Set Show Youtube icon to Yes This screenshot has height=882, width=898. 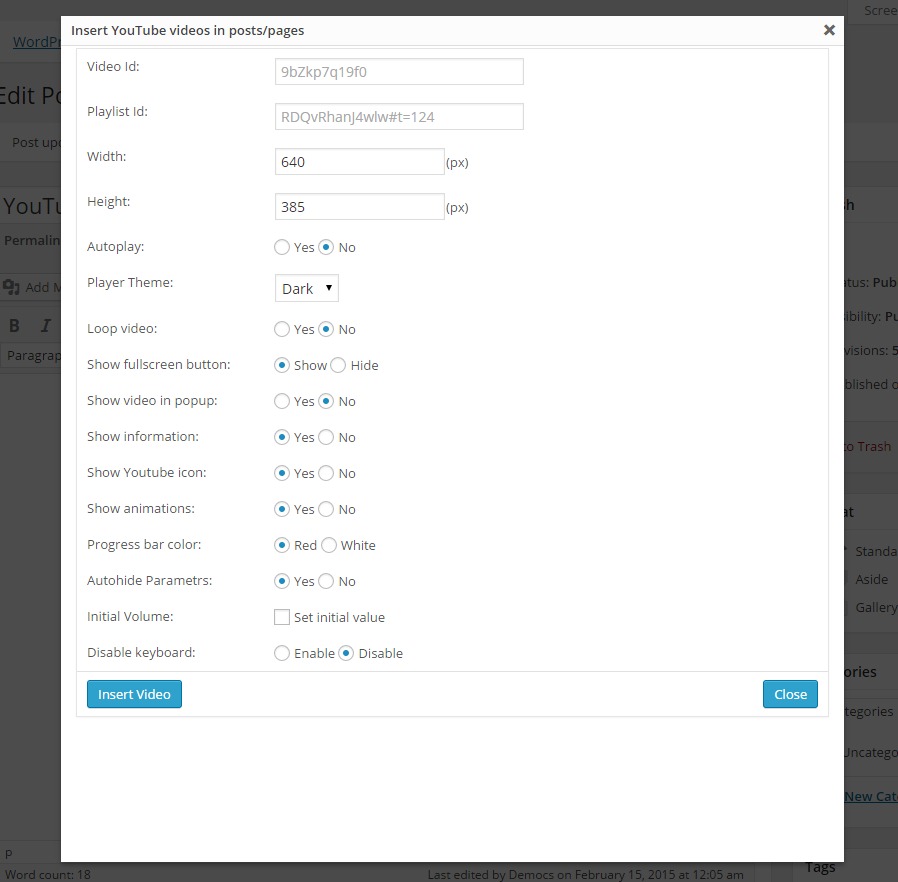click(x=282, y=474)
